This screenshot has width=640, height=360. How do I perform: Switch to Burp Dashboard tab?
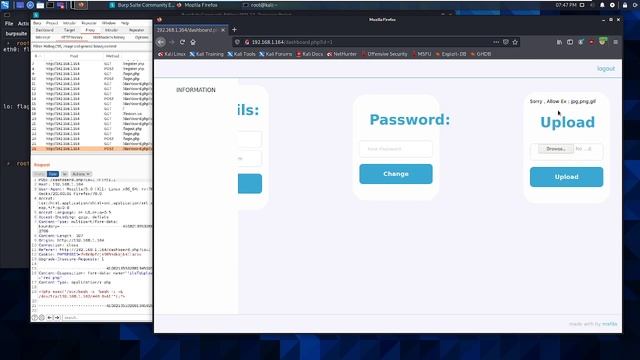[44, 30]
